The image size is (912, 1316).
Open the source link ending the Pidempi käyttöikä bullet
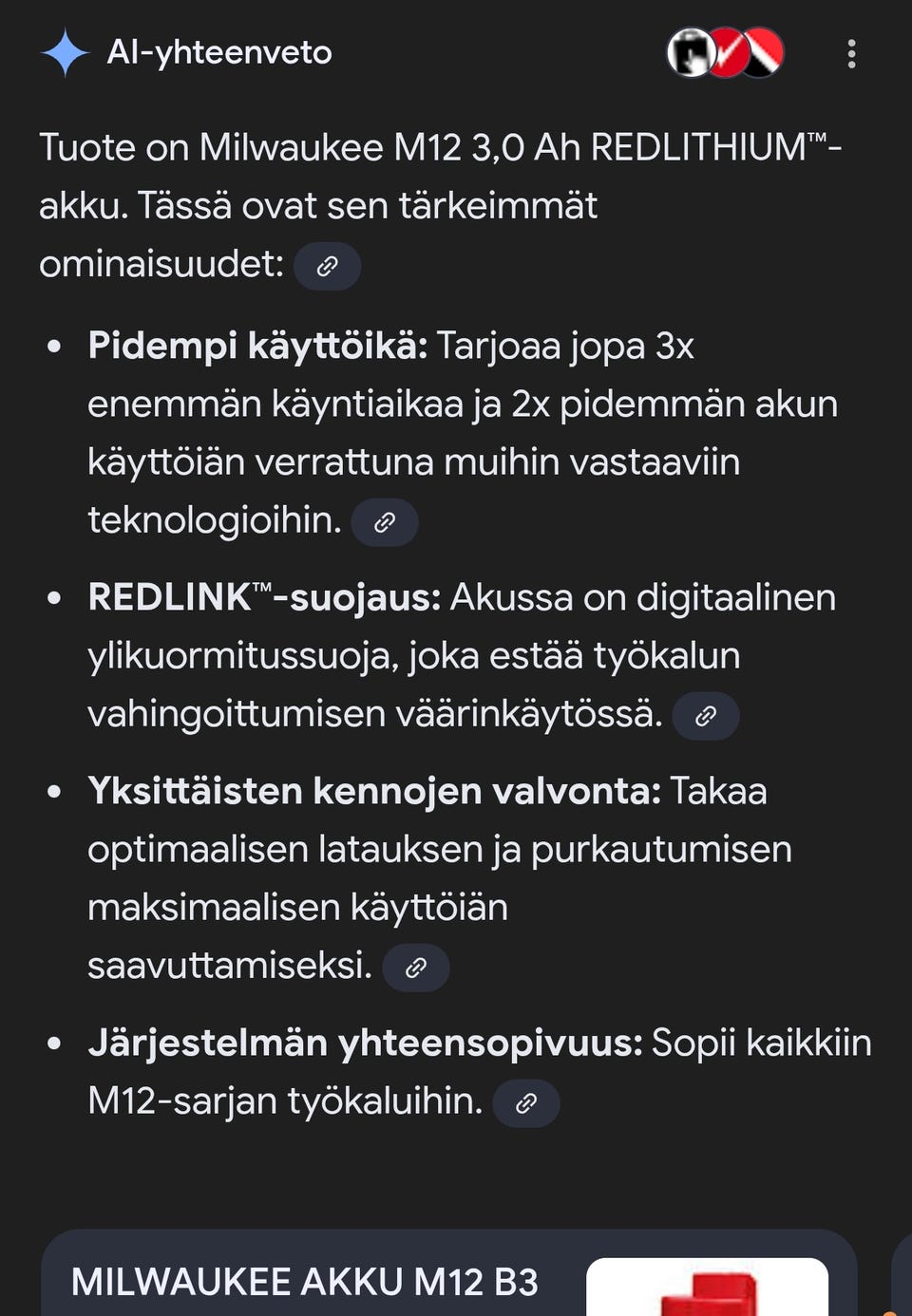click(x=385, y=522)
